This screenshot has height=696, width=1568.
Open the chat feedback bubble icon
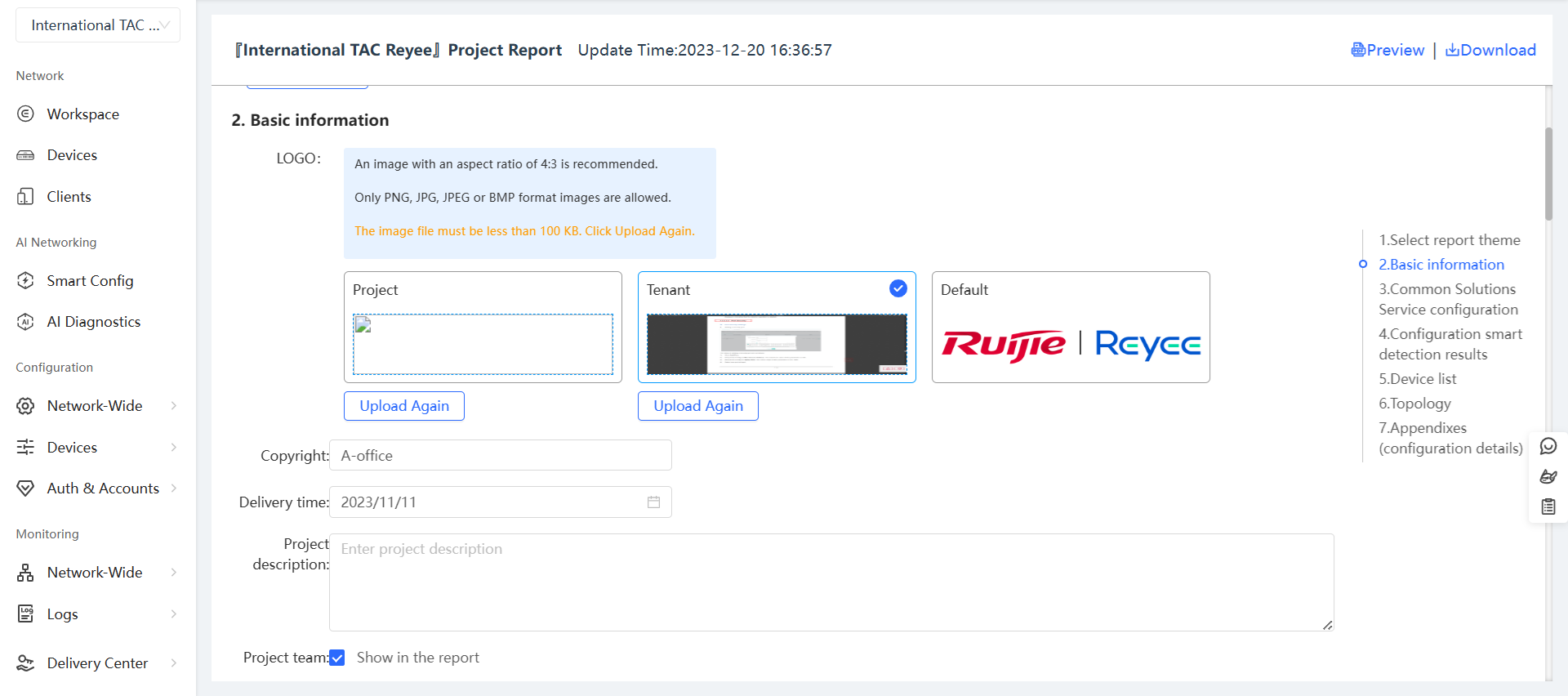click(1548, 446)
